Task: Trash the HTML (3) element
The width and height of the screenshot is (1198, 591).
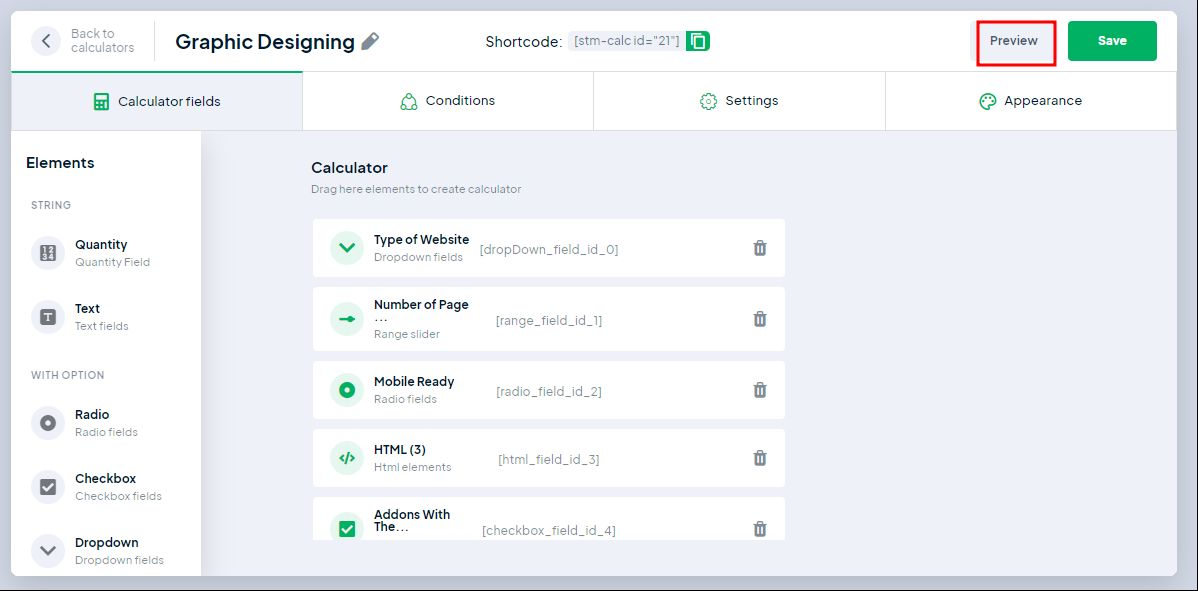Action: tap(759, 458)
